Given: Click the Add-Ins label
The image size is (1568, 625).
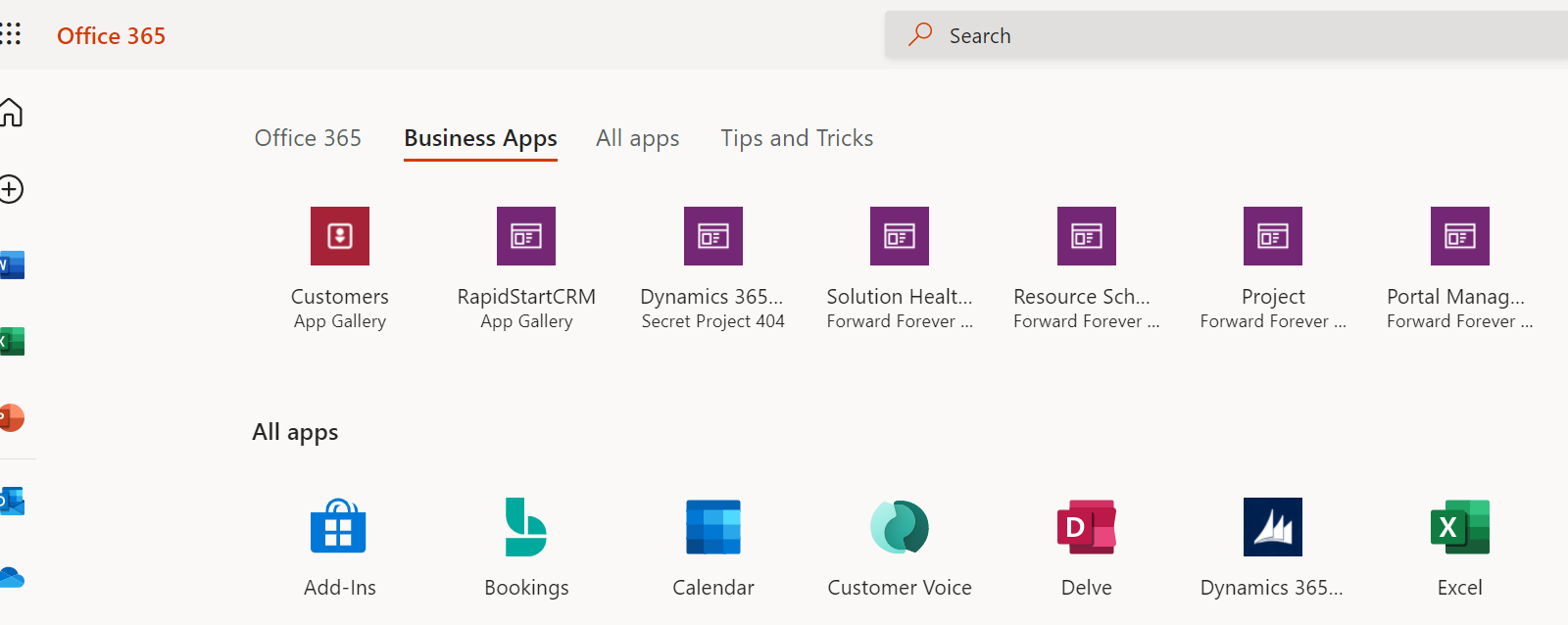Looking at the screenshot, I should pyautogui.click(x=340, y=588).
